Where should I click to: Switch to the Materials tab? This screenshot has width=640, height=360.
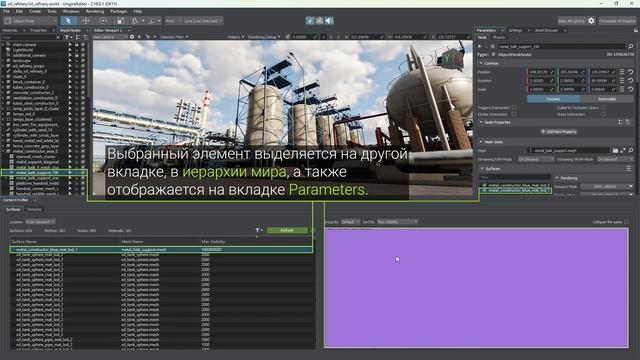[x=10, y=30]
